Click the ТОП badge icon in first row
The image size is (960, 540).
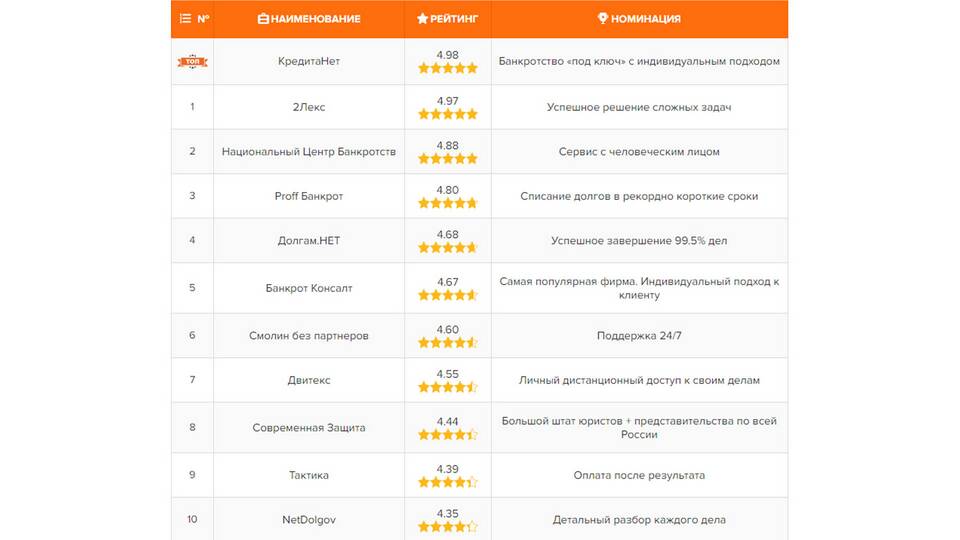pos(192,61)
